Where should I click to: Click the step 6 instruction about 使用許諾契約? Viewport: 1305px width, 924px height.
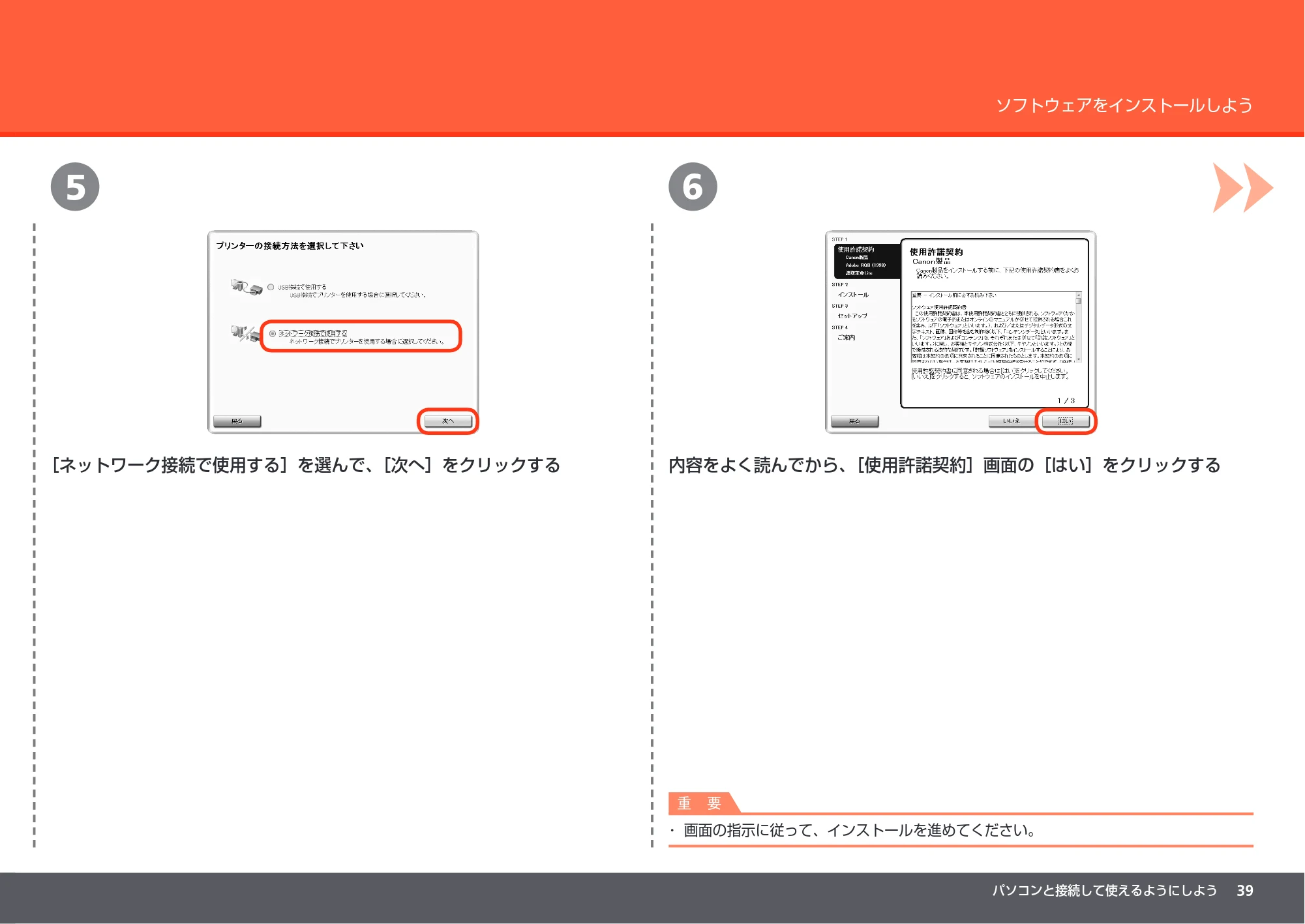tap(944, 465)
